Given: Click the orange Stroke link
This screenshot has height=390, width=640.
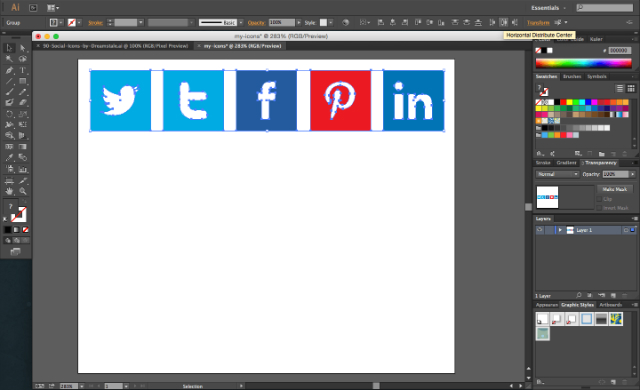Looking at the screenshot, I should (x=95, y=22).
